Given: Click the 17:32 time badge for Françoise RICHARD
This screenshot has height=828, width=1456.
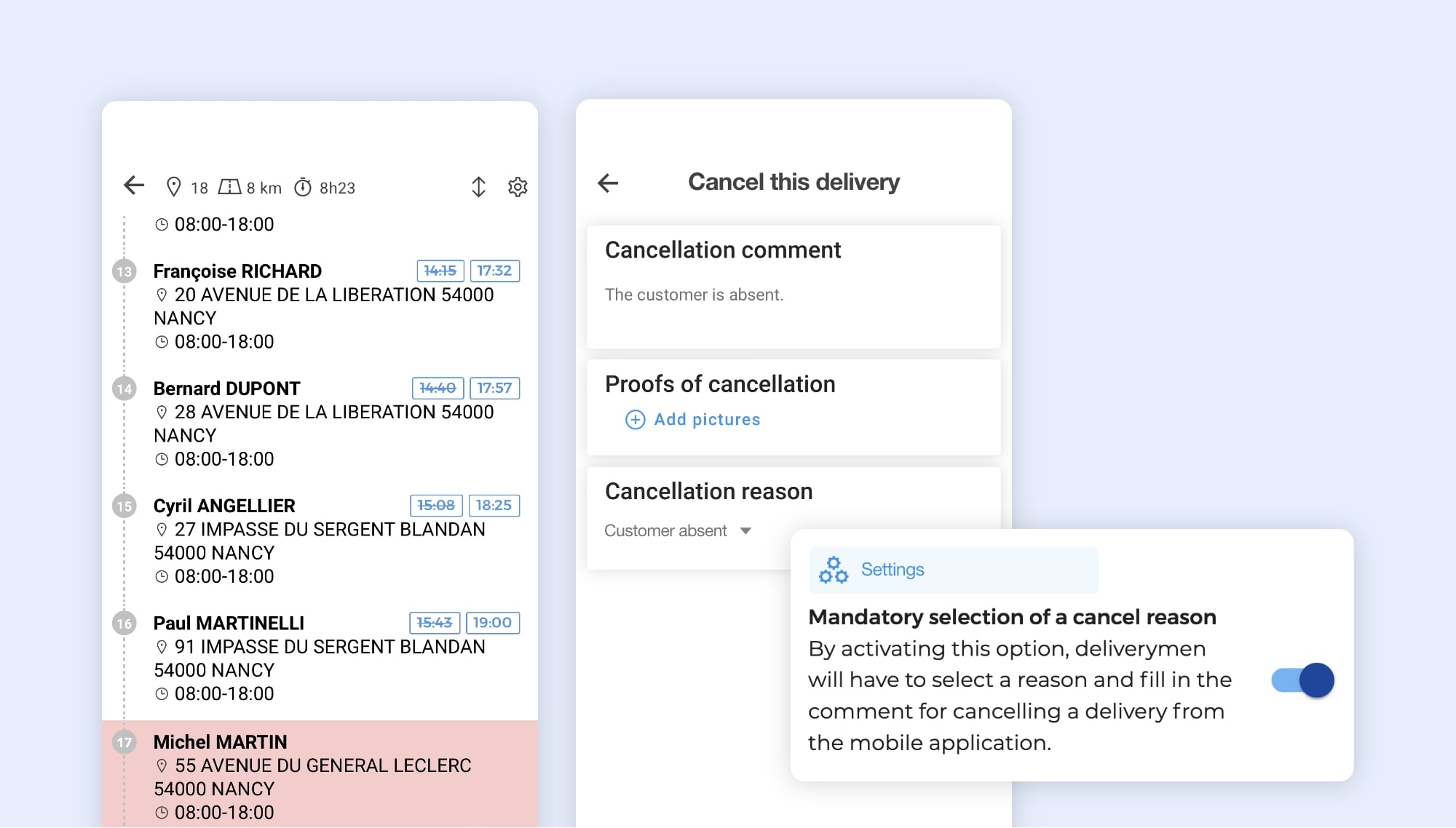Looking at the screenshot, I should [494, 271].
